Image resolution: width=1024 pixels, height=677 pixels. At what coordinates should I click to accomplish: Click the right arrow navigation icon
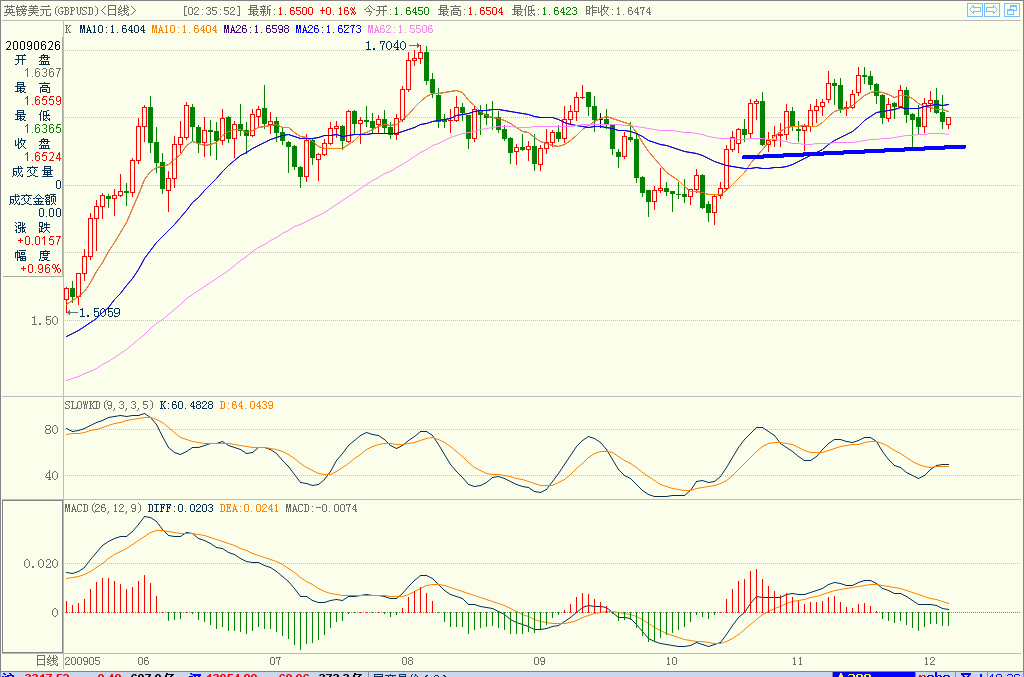pos(992,10)
